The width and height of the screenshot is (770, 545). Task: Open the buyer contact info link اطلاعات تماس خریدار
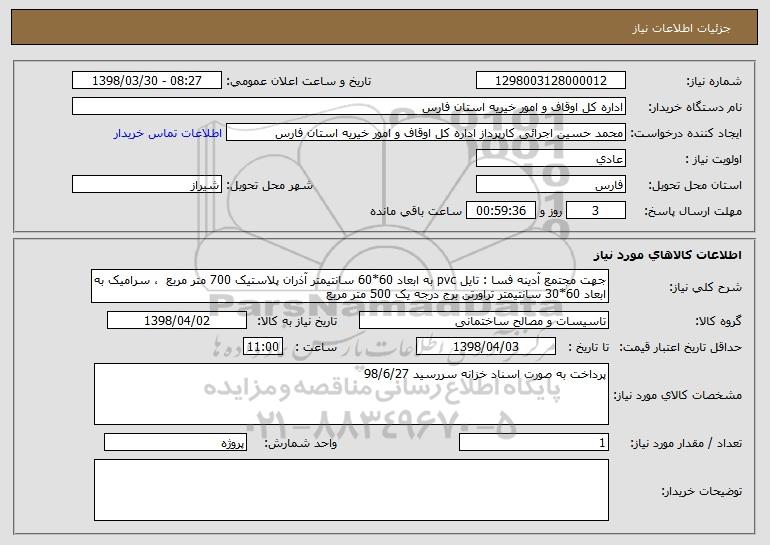coord(168,133)
